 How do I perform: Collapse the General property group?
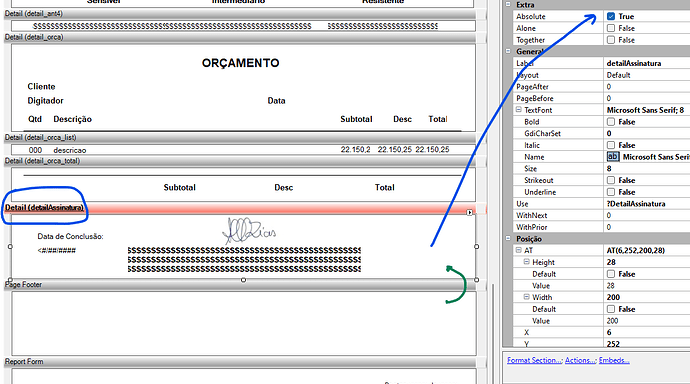(x=508, y=51)
